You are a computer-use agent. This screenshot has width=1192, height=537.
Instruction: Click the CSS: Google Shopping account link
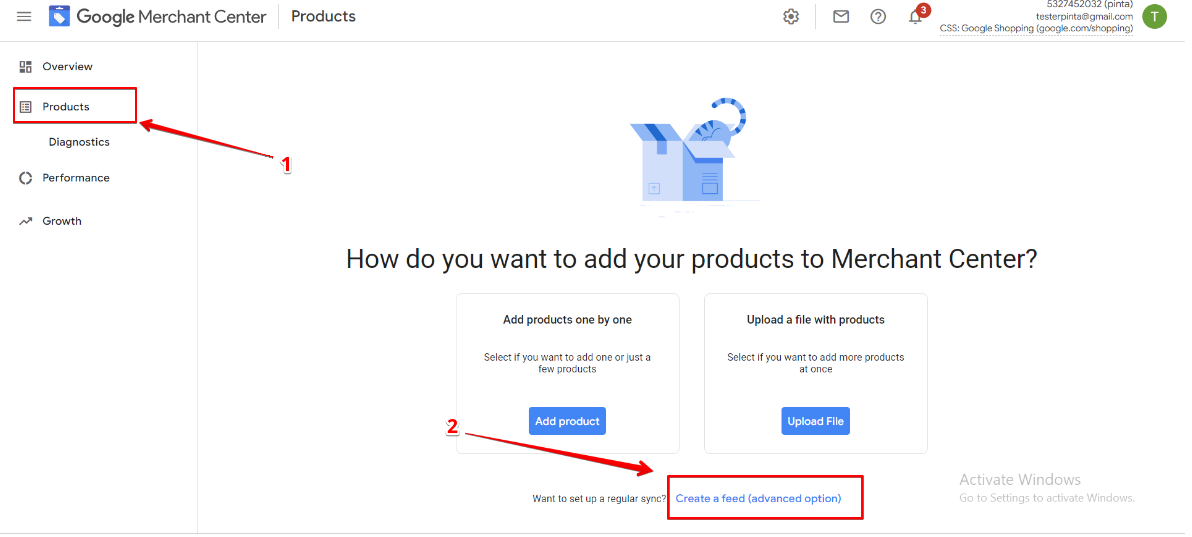pyautogui.click(x=1037, y=28)
